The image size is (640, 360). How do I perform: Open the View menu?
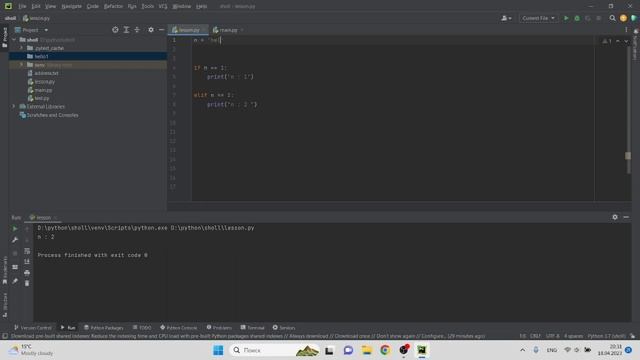[x=50, y=6]
